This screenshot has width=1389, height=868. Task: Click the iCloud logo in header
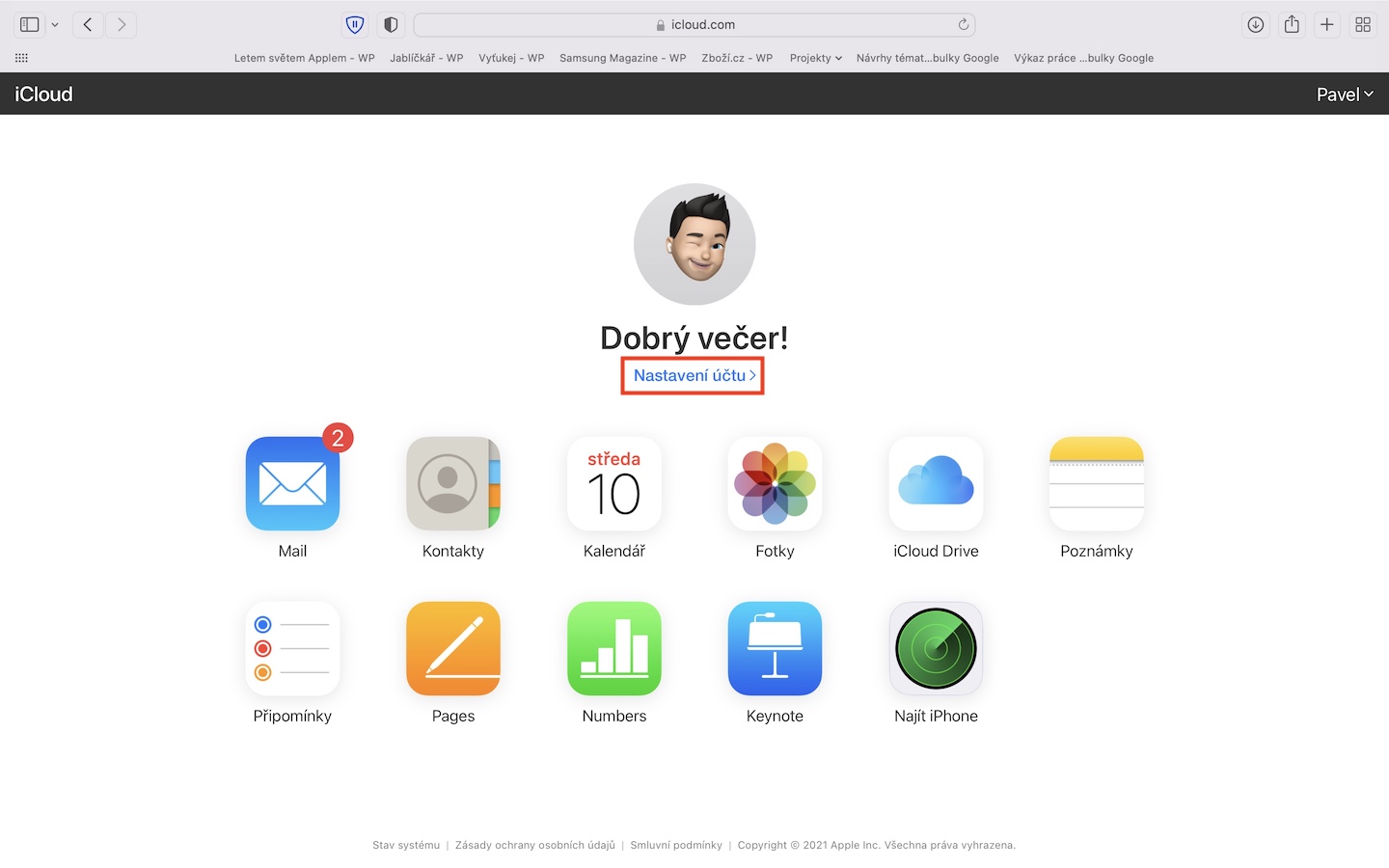click(x=43, y=95)
